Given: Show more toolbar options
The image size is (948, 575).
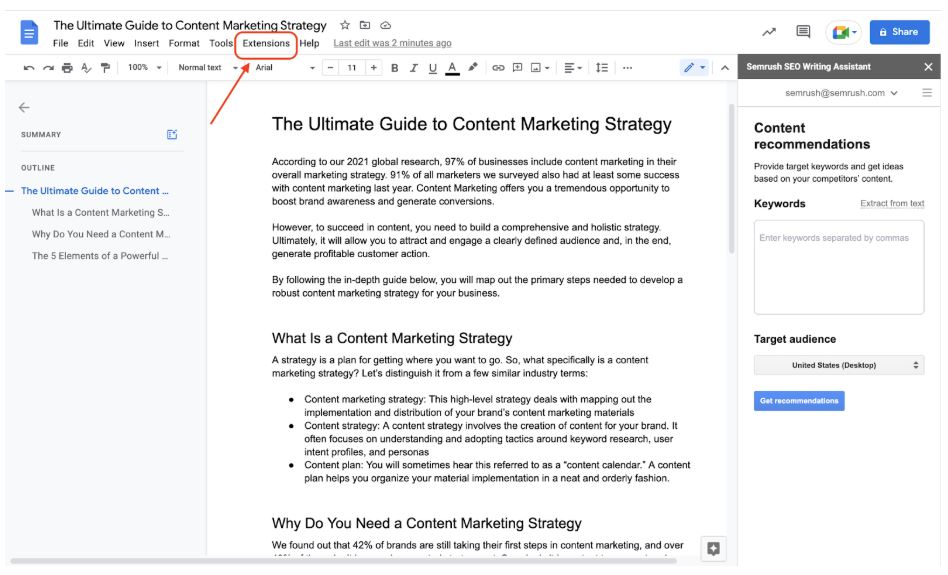Looking at the screenshot, I should click(628, 68).
